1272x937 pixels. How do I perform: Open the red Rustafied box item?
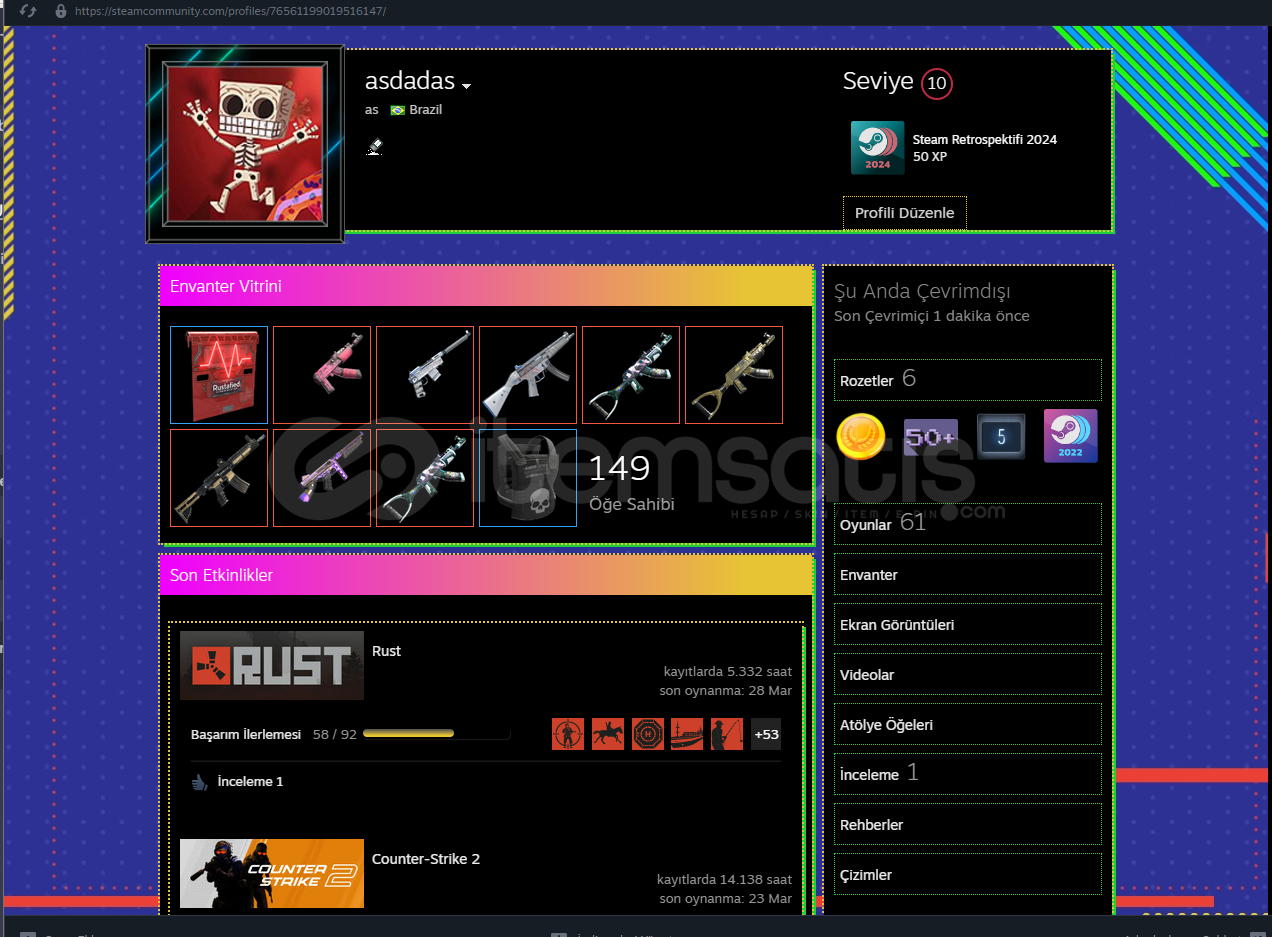pos(219,375)
